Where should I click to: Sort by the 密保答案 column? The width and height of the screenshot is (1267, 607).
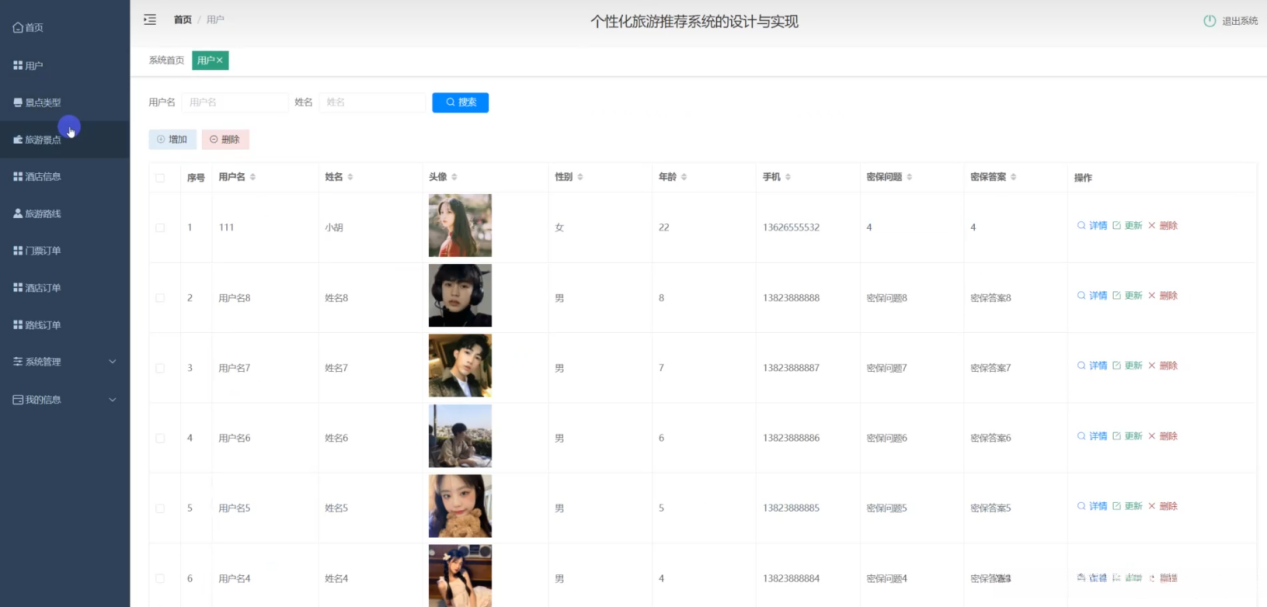pyautogui.click(x=1013, y=177)
